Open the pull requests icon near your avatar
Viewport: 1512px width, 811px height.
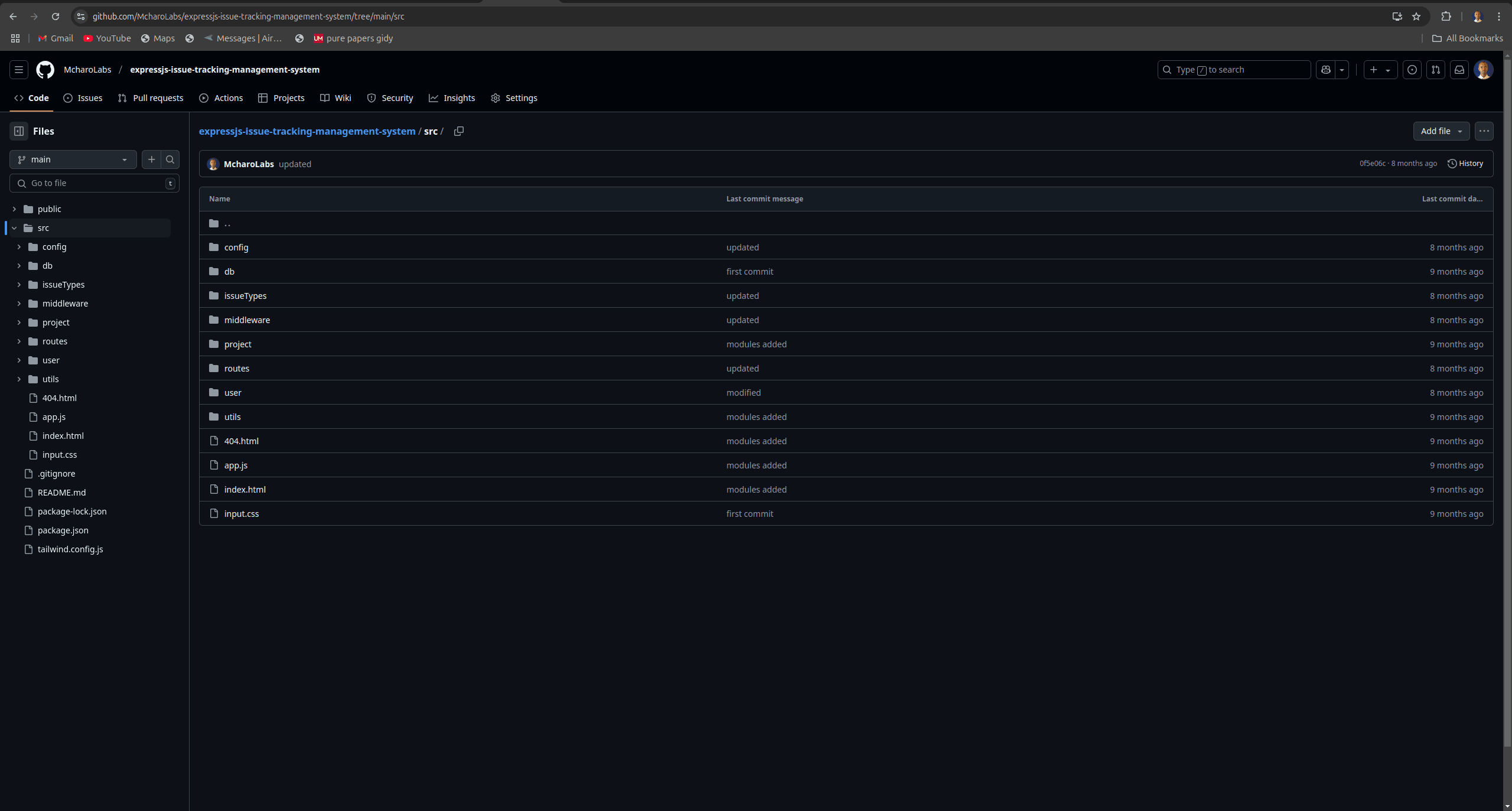click(x=1435, y=70)
